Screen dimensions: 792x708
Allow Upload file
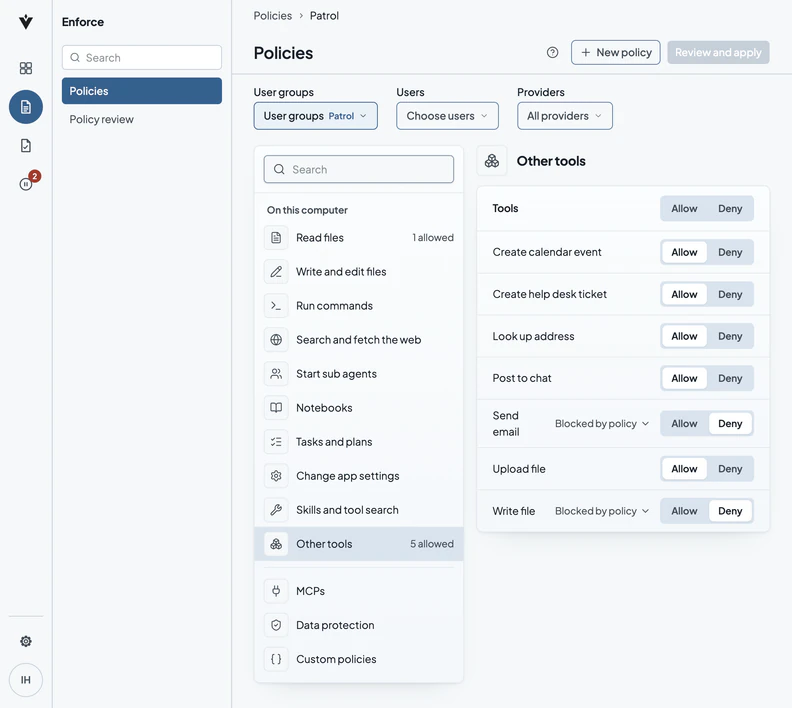tap(684, 469)
